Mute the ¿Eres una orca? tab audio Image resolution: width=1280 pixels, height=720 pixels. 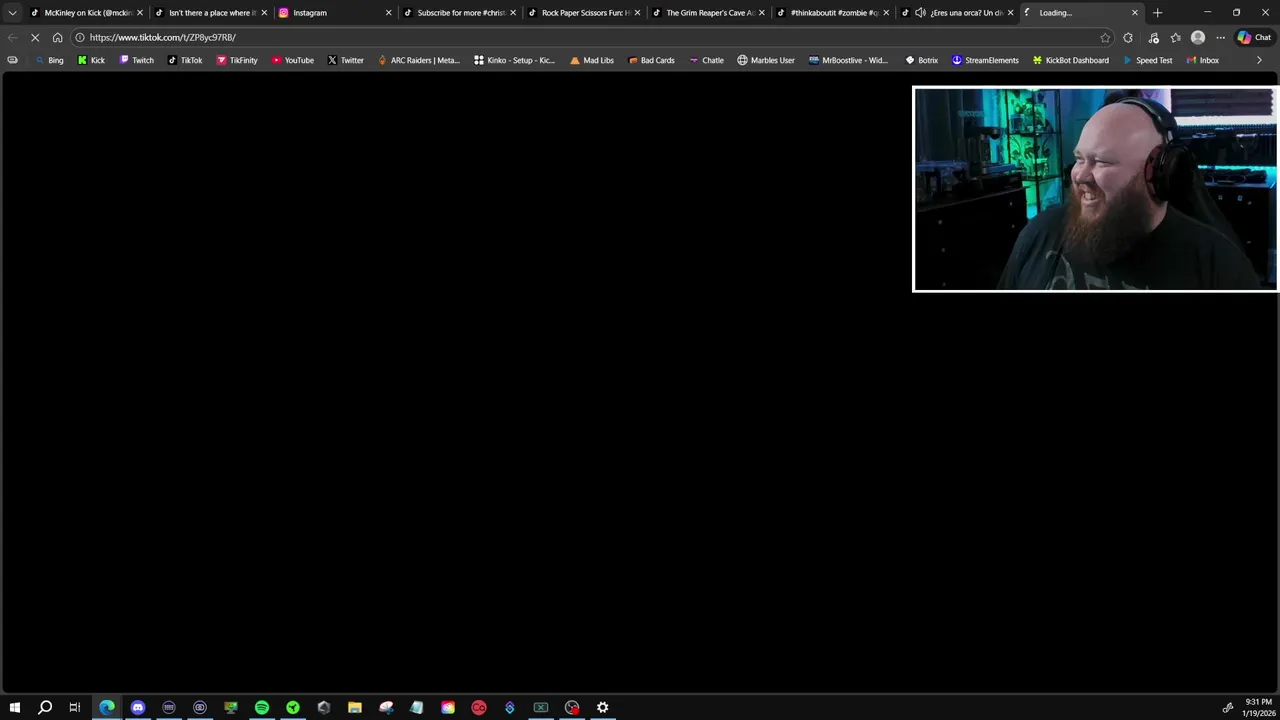(x=920, y=13)
